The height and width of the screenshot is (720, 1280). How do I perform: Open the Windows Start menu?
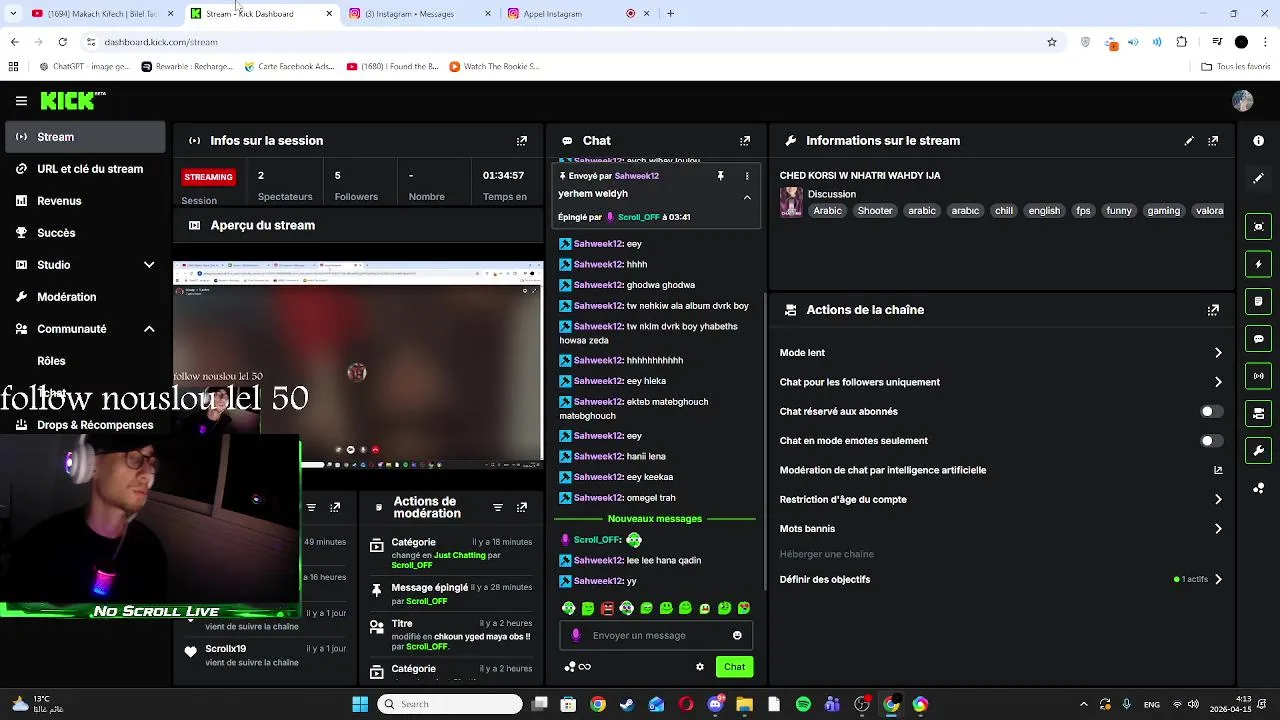click(x=360, y=704)
